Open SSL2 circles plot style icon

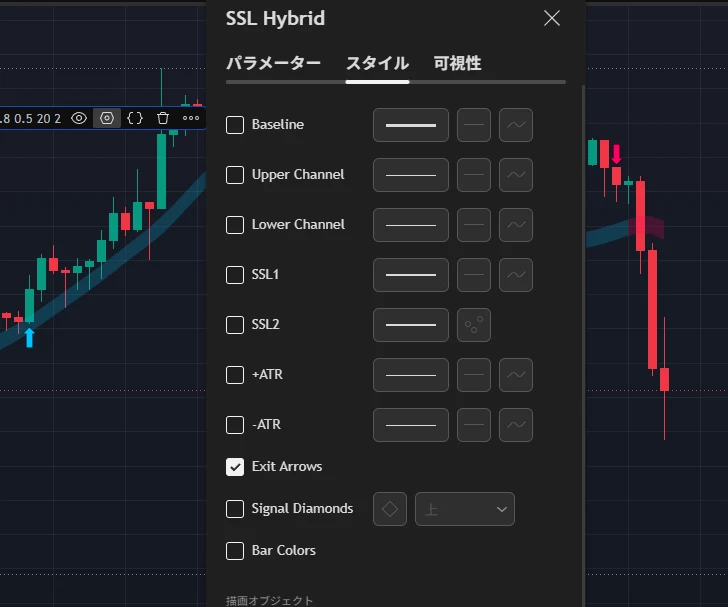pos(474,325)
